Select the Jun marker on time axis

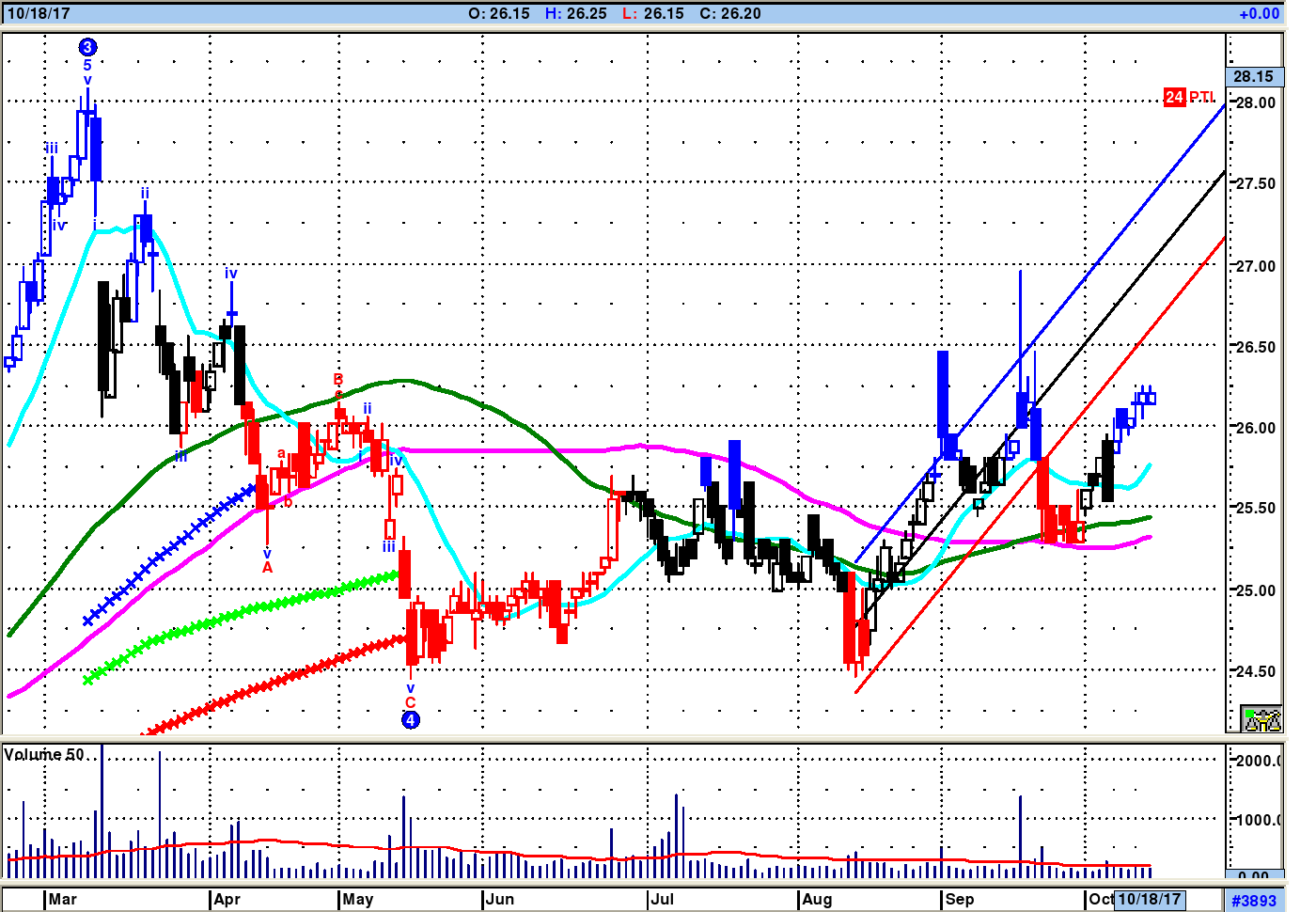click(500, 899)
